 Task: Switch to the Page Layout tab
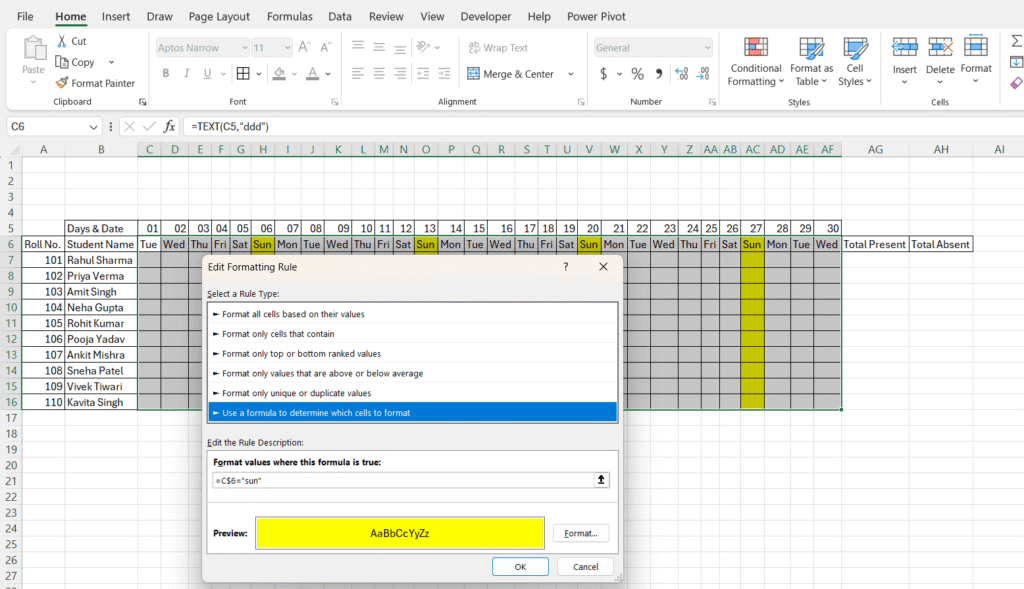(219, 16)
